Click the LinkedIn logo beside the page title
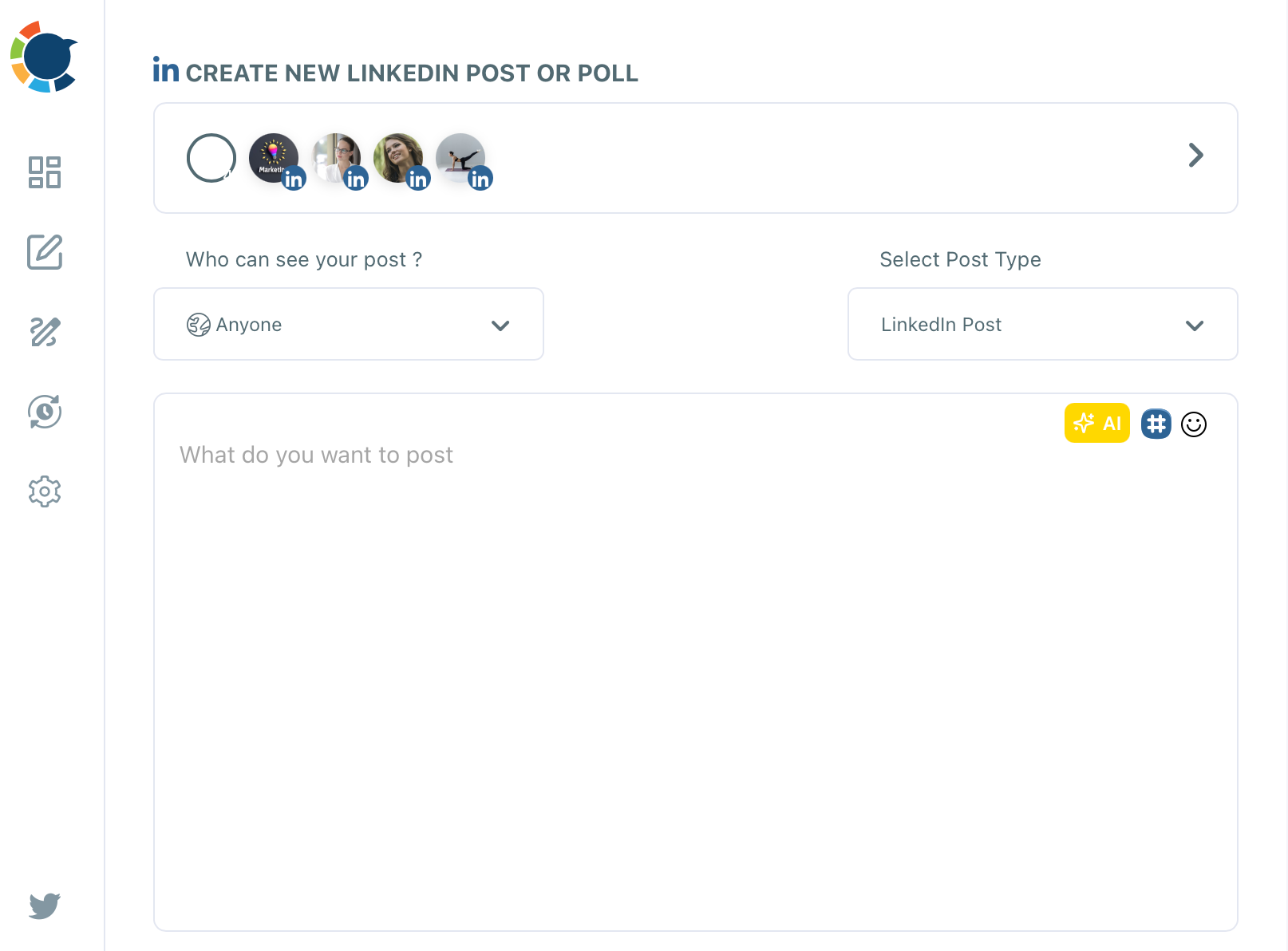The width and height of the screenshot is (1288, 951). point(165,72)
